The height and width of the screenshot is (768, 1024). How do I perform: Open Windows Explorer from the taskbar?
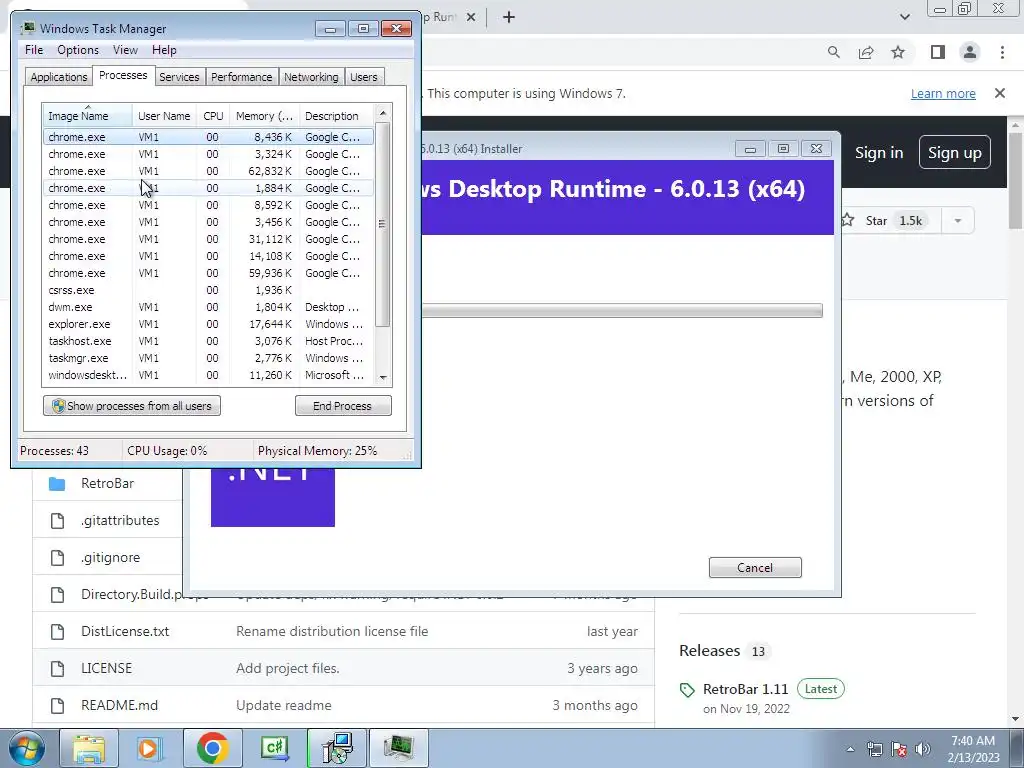(x=89, y=748)
